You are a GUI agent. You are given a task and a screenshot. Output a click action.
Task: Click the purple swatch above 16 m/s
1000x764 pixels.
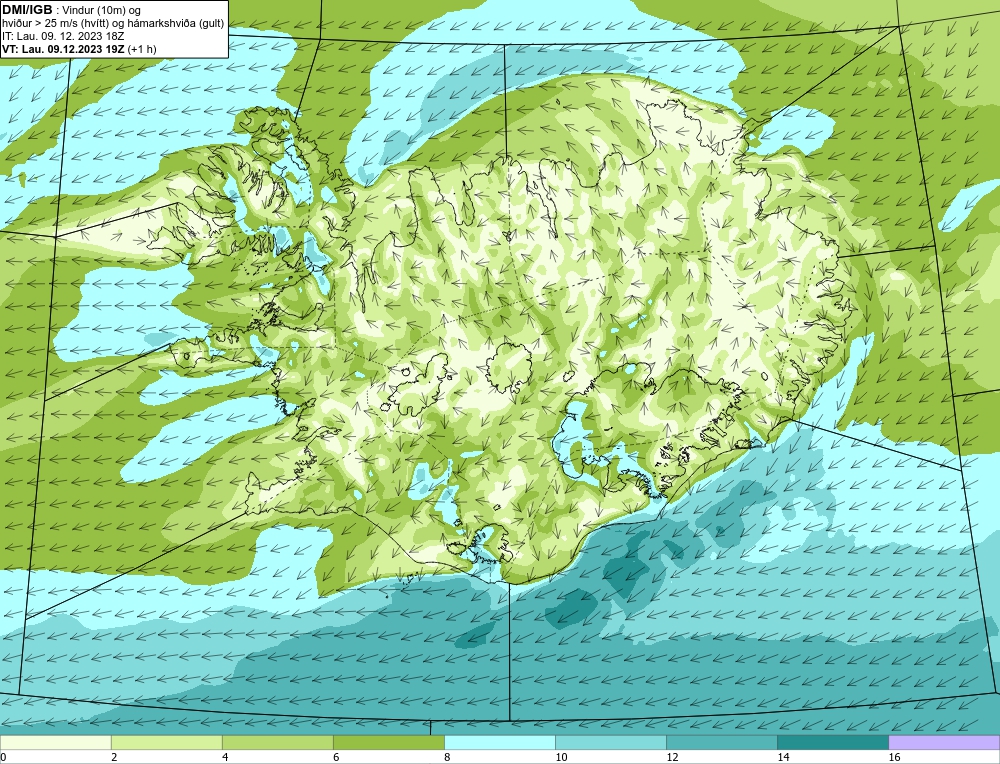944,742
